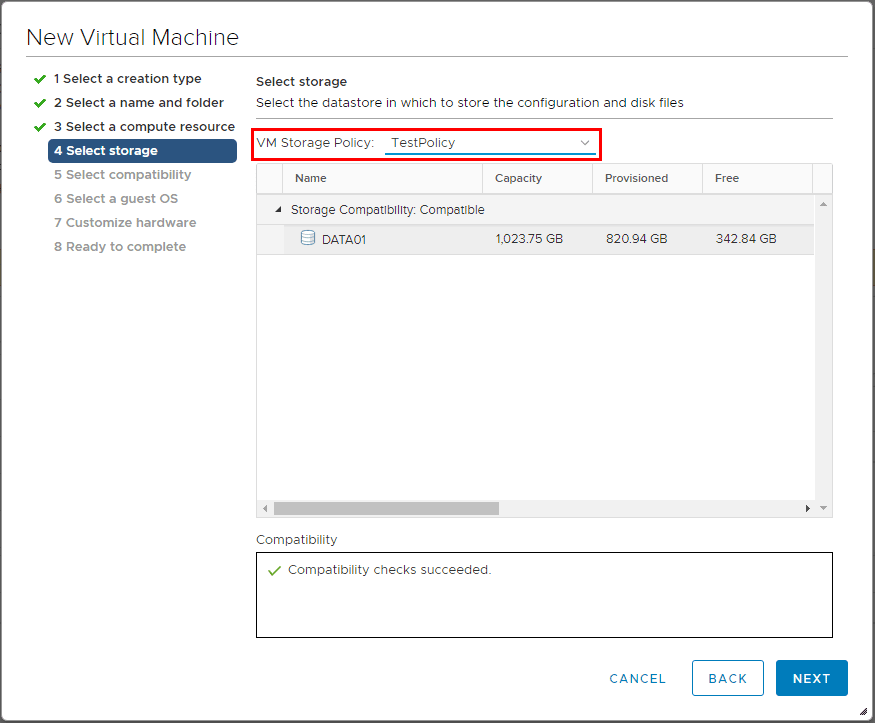Viewport: 875px width, 723px height.
Task: Click the BACK button
Action: (728, 678)
